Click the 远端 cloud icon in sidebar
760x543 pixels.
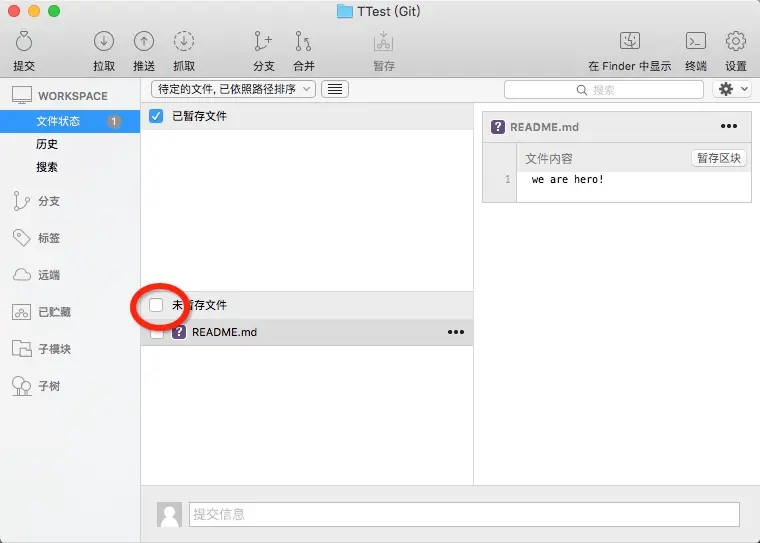(21, 275)
